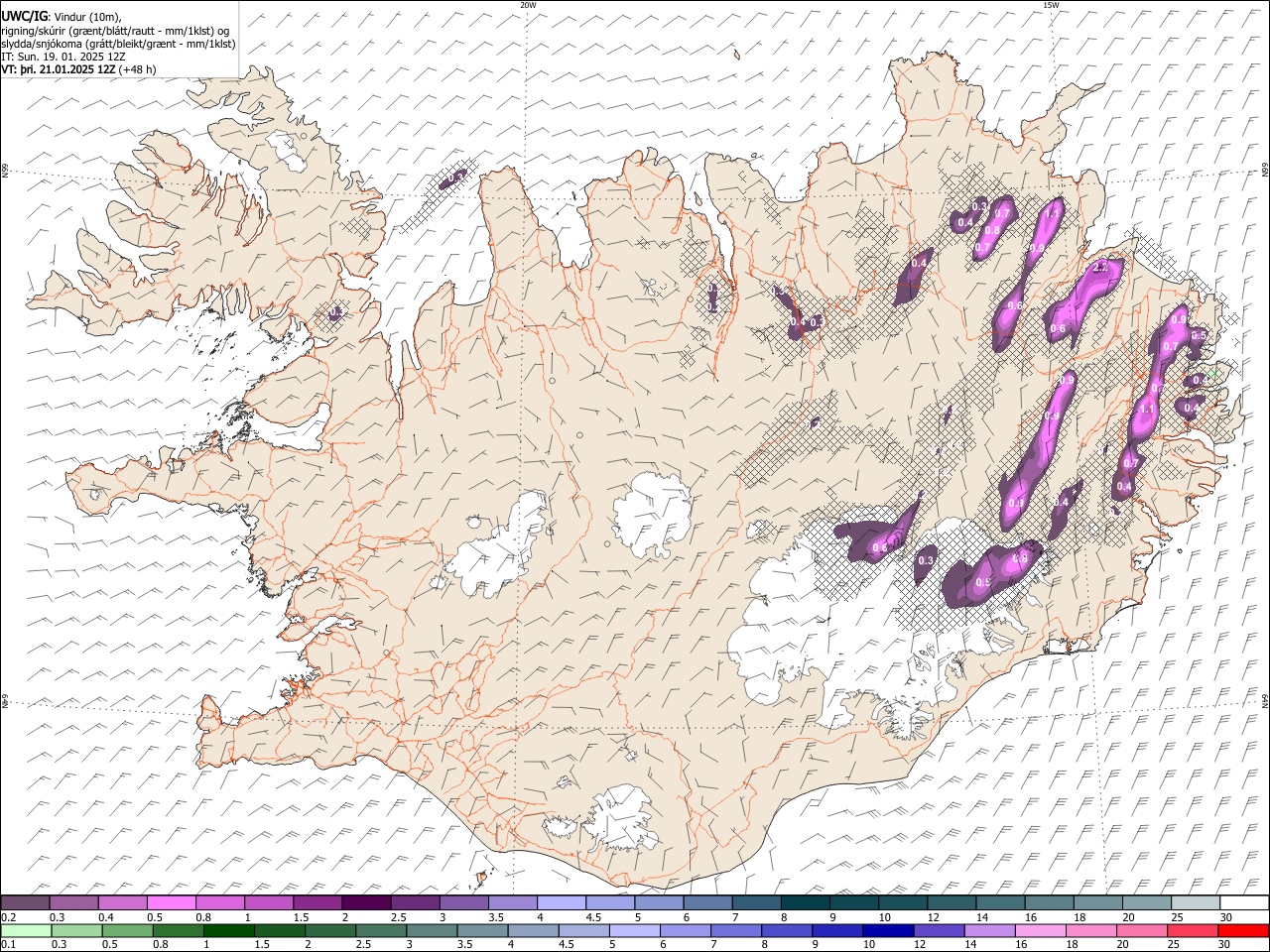Select the dark green 1 swatch, lower legend
The width and height of the screenshot is (1270, 952).
click(x=229, y=931)
